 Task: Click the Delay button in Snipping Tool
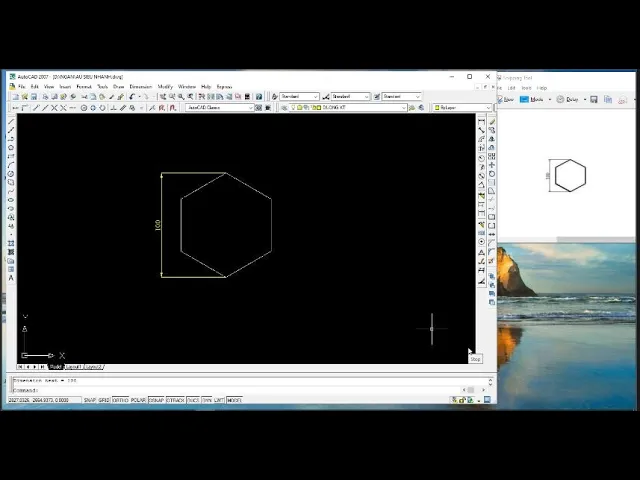(x=569, y=99)
